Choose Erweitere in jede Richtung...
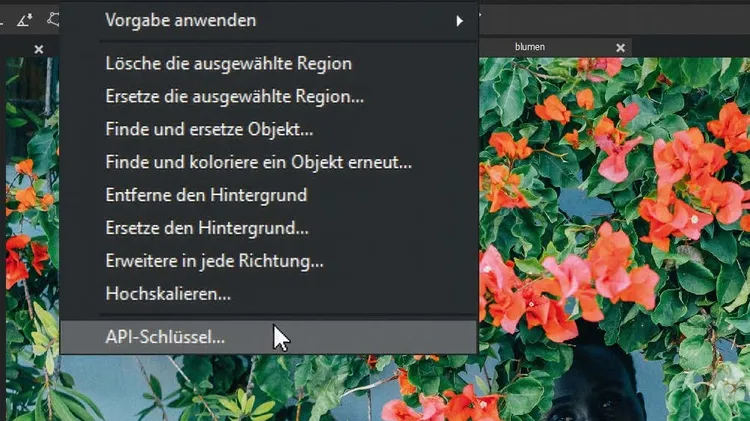The width and height of the screenshot is (750, 421). 214,261
